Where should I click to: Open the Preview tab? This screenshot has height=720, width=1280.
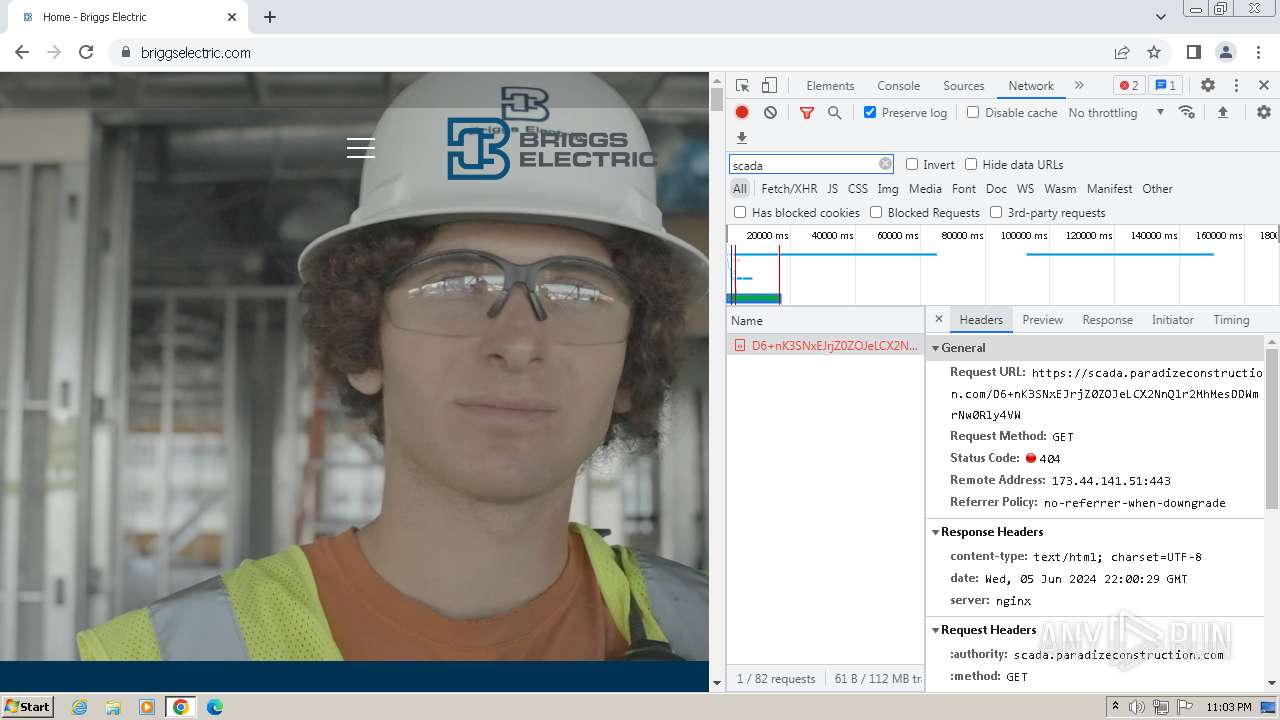1042,320
